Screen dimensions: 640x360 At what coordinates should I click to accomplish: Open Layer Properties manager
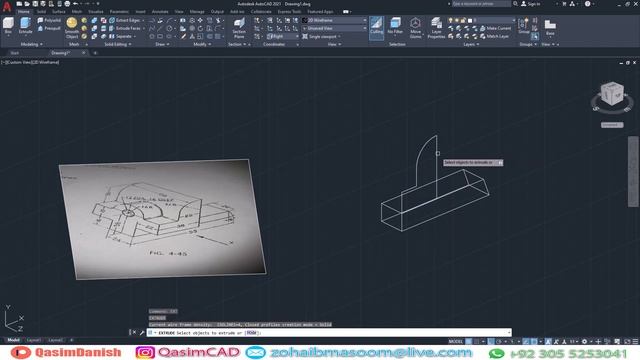click(436, 28)
